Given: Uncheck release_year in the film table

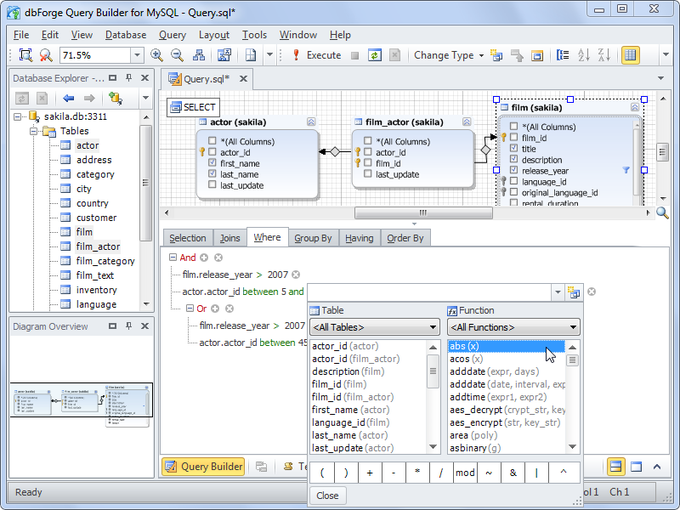Looking at the screenshot, I should pos(514,170).
